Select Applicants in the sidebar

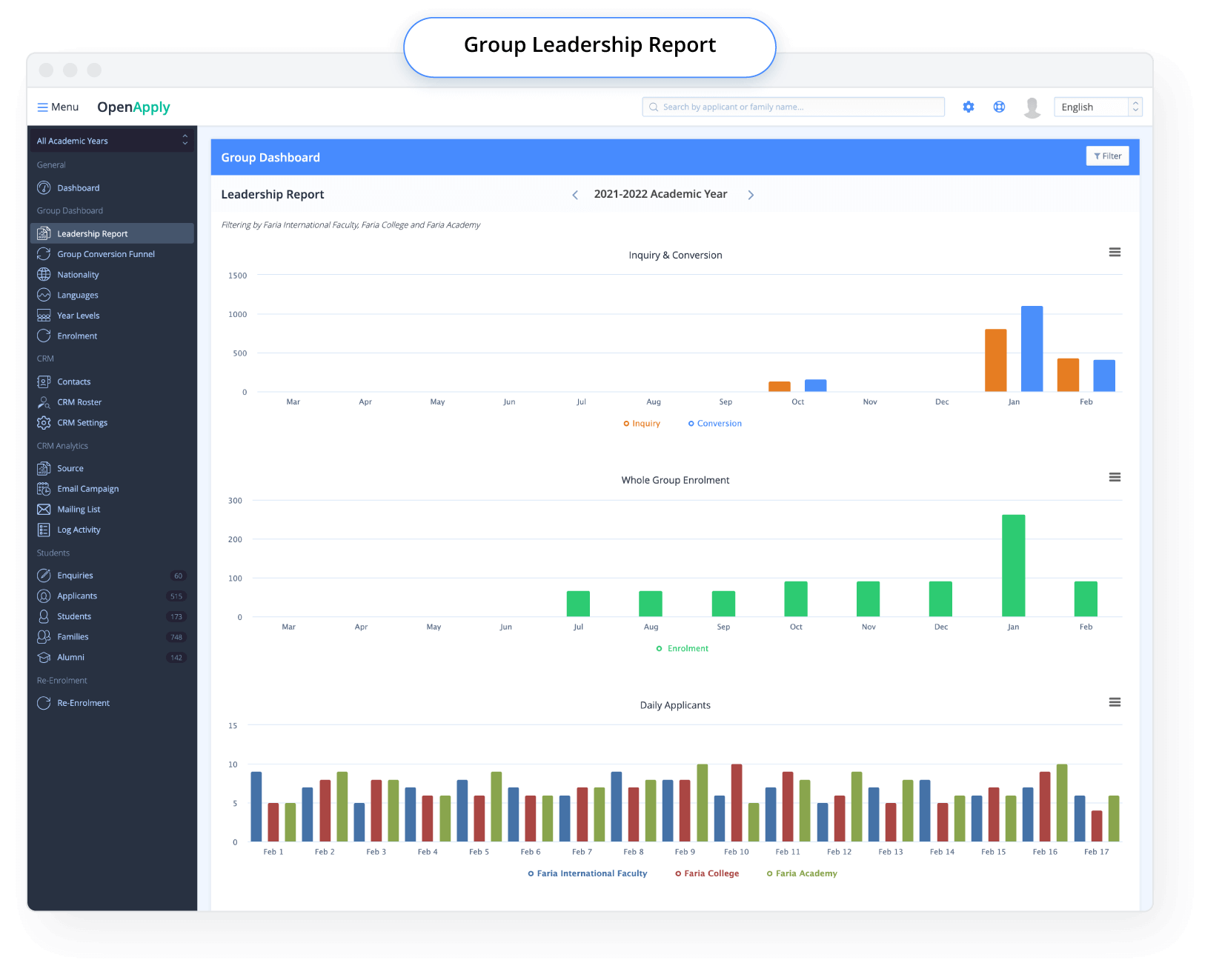(77, 596)
